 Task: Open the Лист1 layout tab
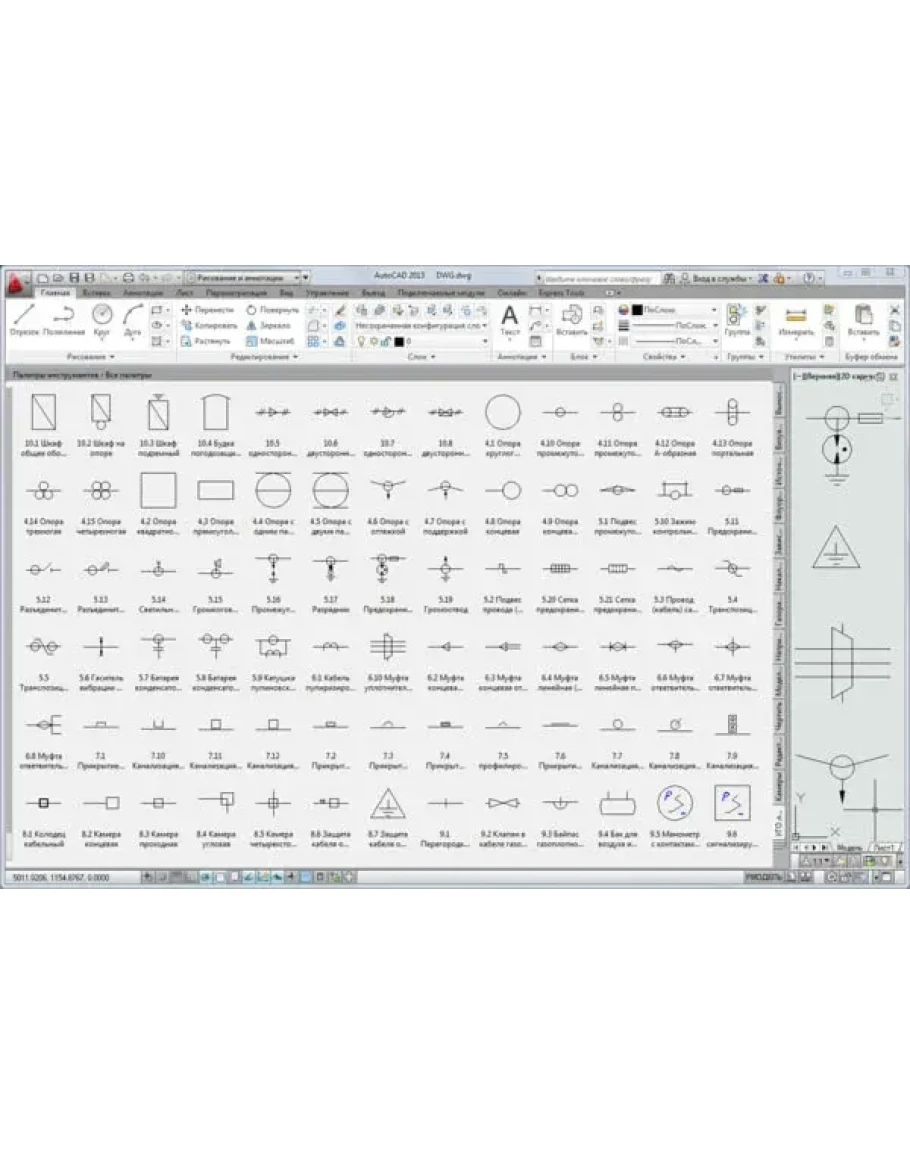point(883,846)
